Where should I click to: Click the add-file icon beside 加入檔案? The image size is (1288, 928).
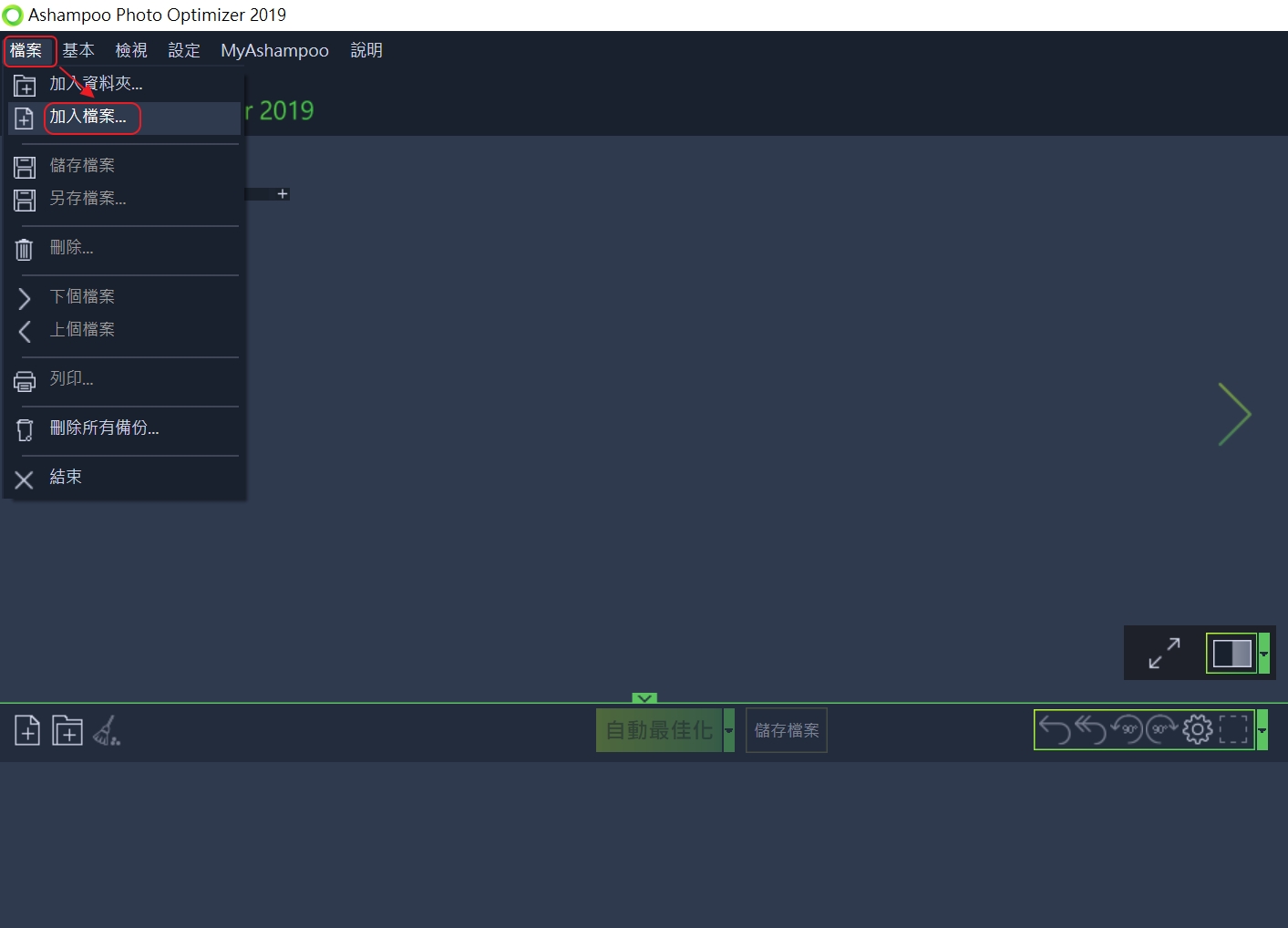tap(25, 119)
